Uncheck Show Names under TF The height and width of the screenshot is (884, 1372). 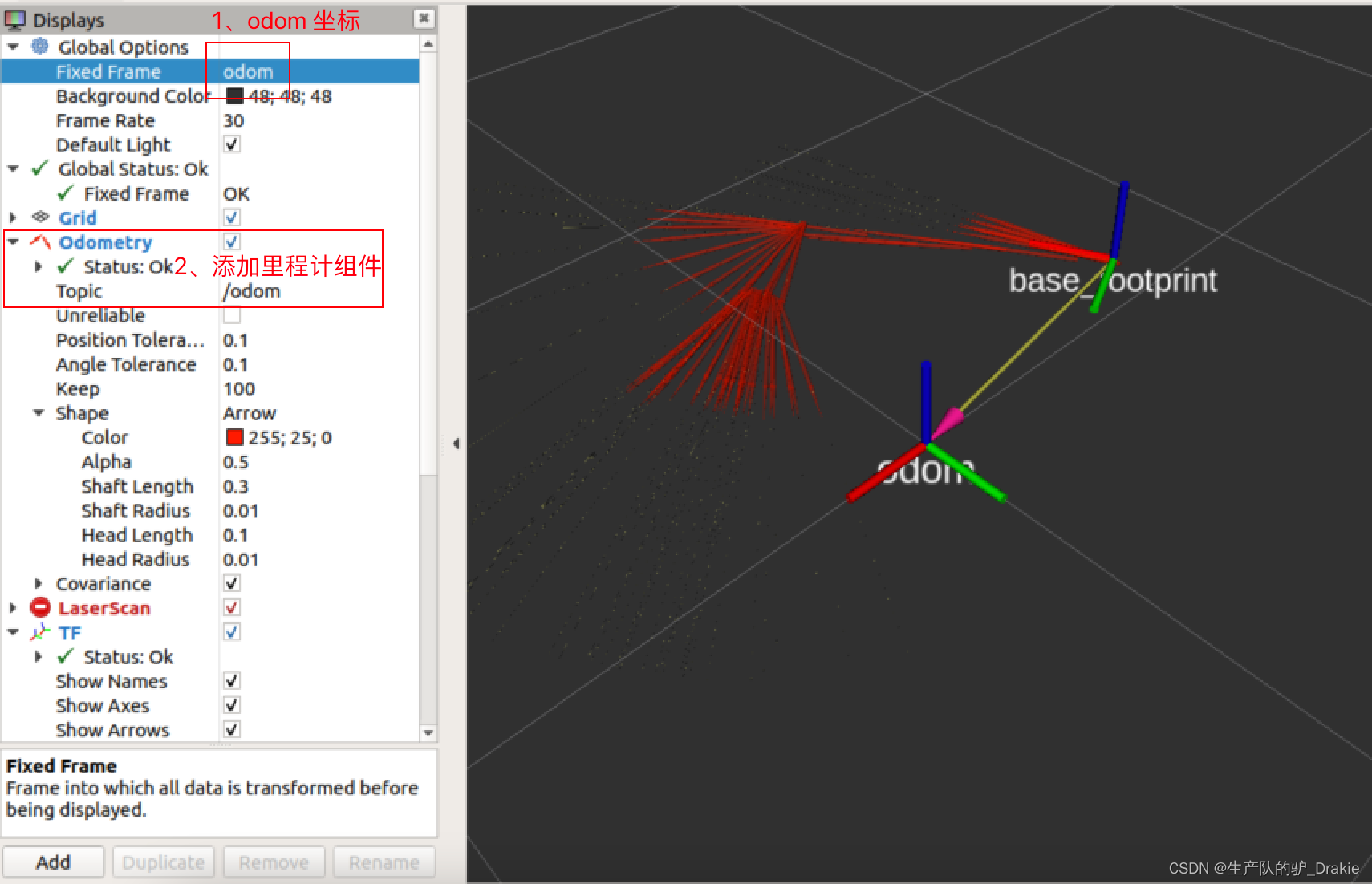point(232,681)
